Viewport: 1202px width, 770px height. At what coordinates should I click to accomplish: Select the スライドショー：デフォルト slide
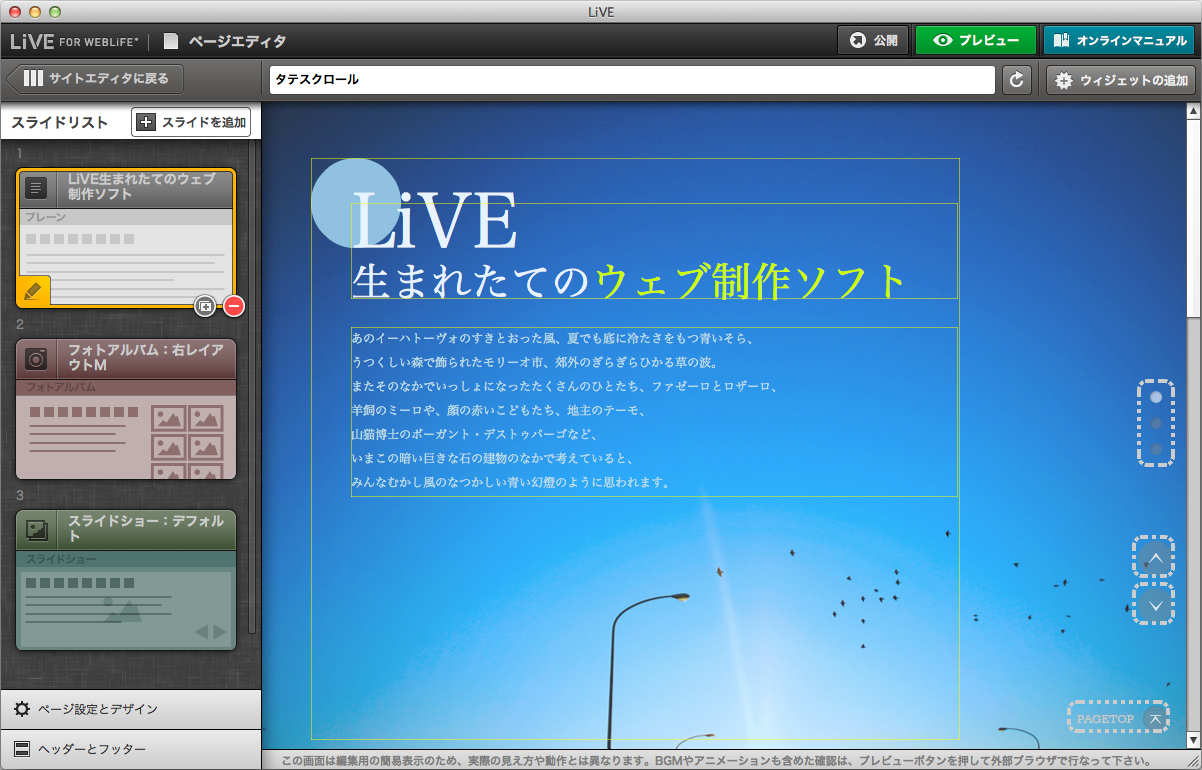(x=126, y=580)
